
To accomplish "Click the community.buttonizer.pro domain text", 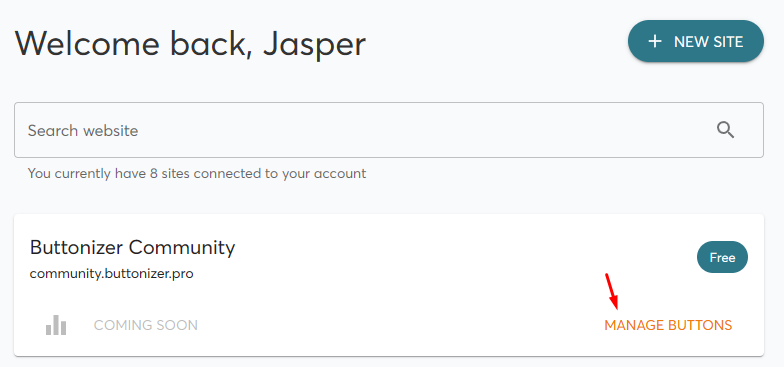I will [x=112, y=274].
